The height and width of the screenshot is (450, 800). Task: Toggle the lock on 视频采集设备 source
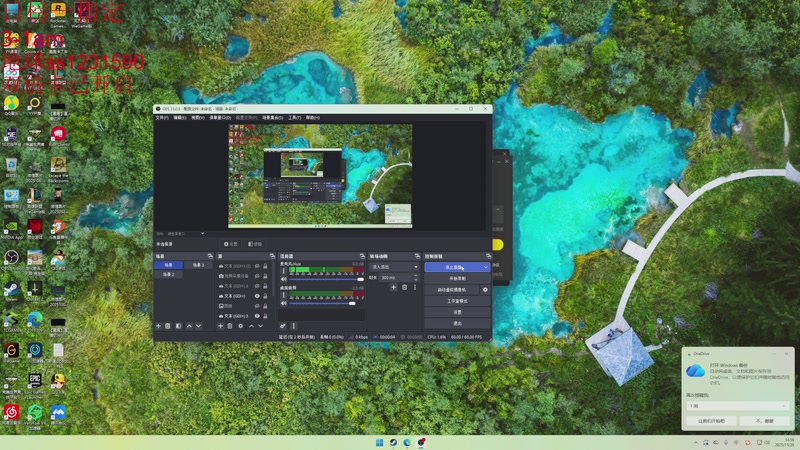click(265, 276)
